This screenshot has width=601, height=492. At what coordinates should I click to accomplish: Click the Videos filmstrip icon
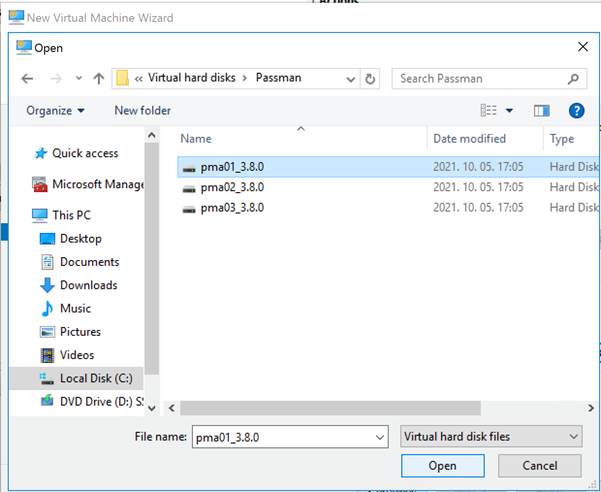[x=47, y=356]
